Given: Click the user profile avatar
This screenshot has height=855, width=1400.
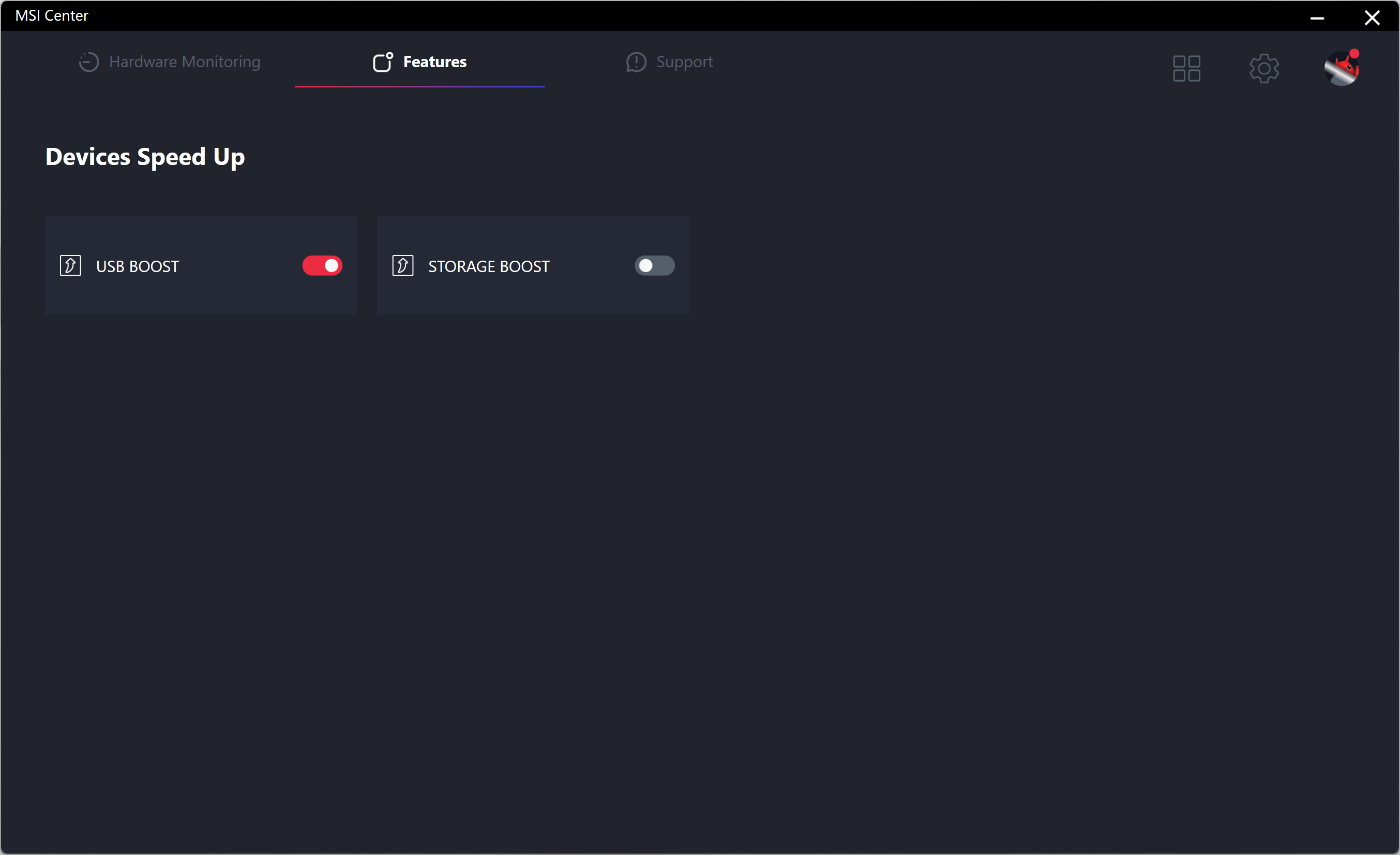Looking at the screenshot, I should pyautogui.click(x=1341, y=70).
